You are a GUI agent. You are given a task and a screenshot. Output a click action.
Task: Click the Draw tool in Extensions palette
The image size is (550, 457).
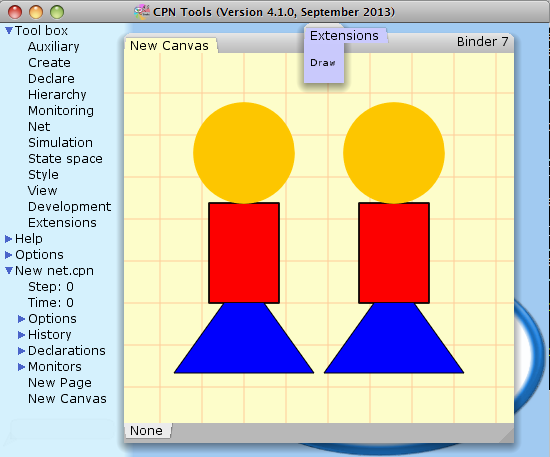coord(323,63)
